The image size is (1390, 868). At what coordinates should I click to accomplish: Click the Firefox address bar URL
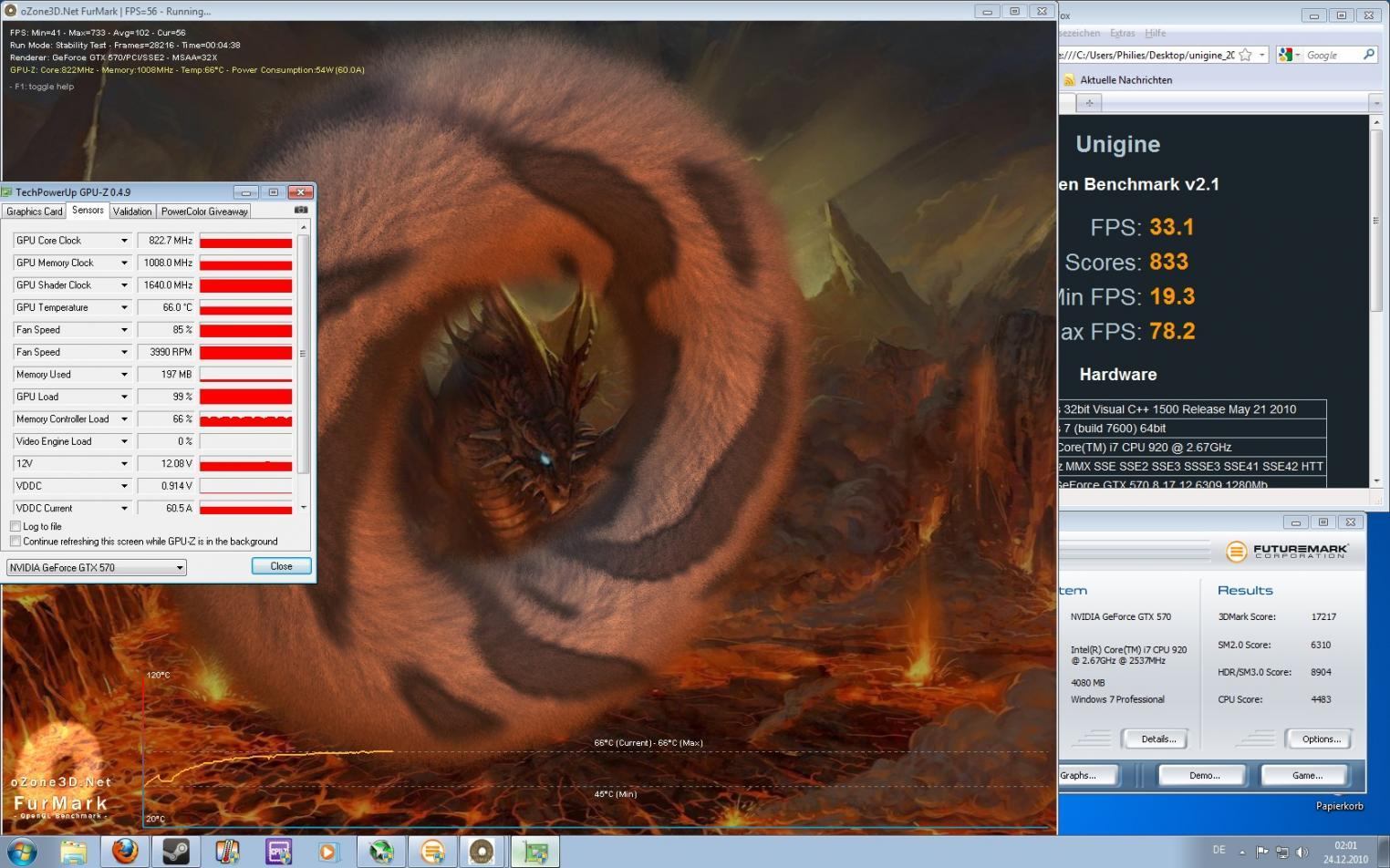click(1147, 55)
